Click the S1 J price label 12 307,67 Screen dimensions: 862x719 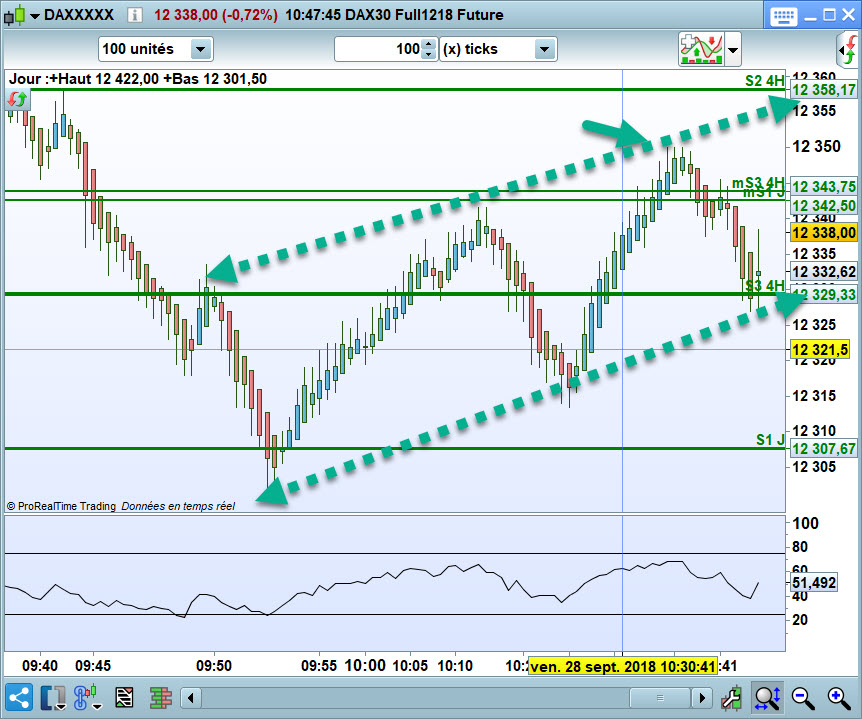824,449
